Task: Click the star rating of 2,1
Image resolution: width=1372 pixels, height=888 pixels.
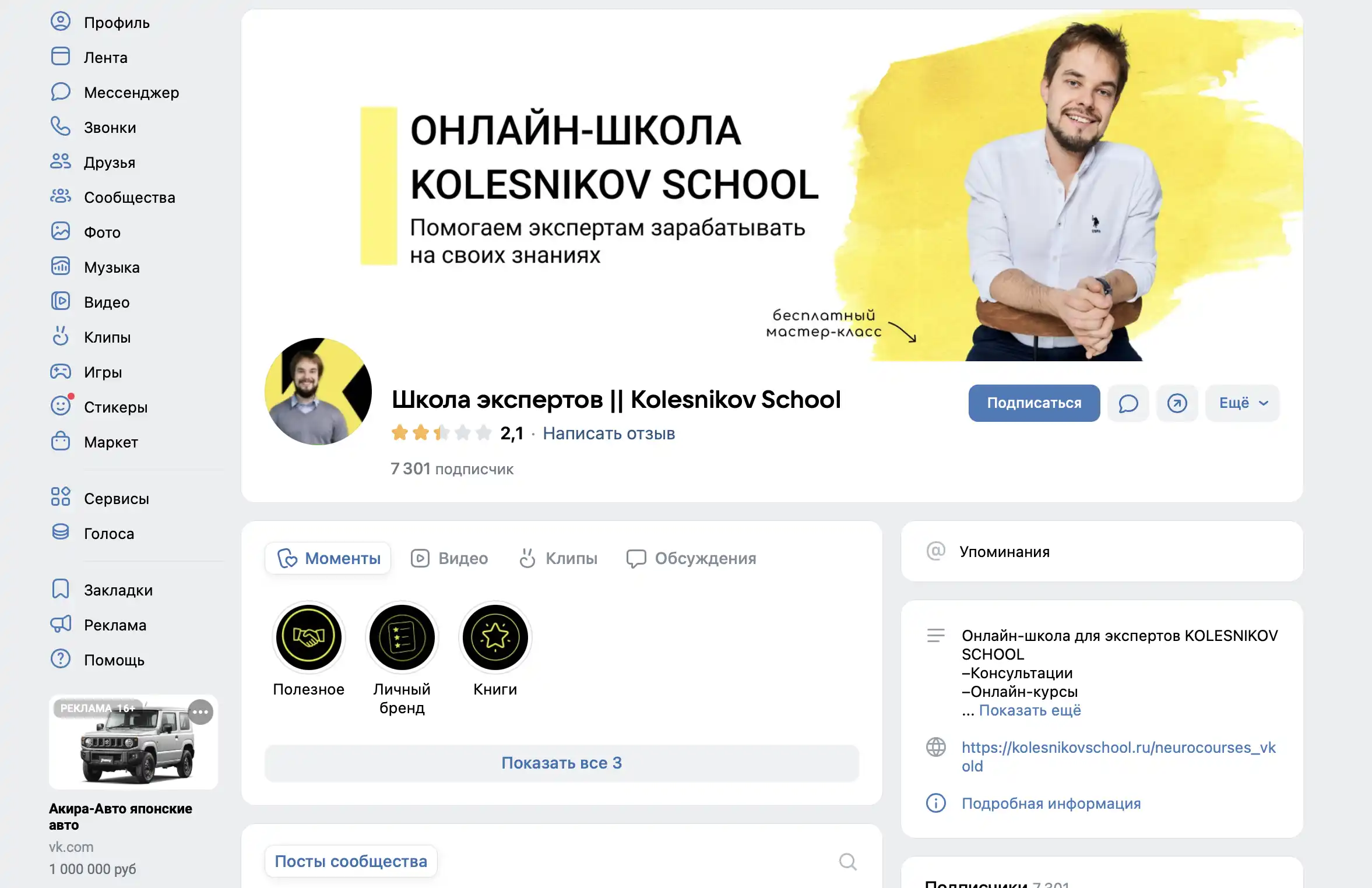Action: click(x=441, y=433)
